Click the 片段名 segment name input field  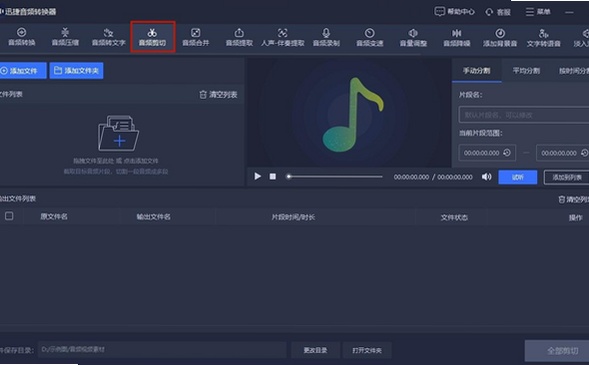pyautogui.click(x=524, y=115)
